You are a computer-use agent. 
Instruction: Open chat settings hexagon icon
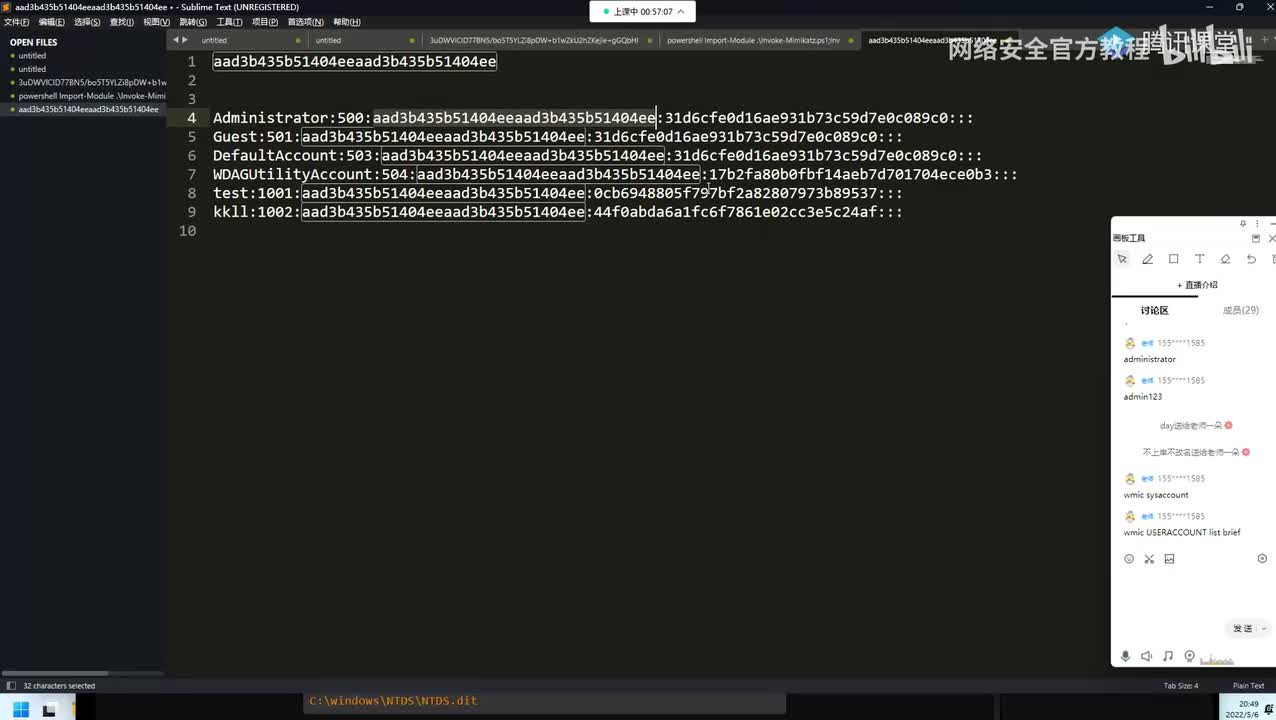tap(1262, 559)
